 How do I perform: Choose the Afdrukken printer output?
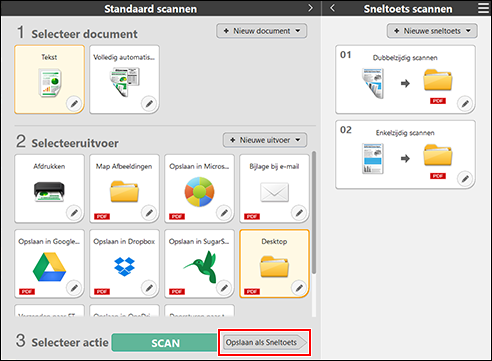click(49, 188)
